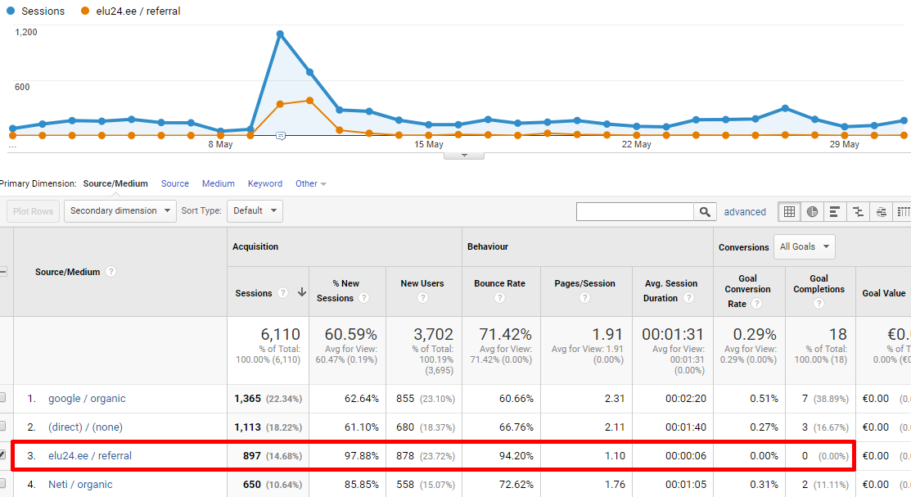
Task: Switch to performance bar view icon
Action: point(834,212)
